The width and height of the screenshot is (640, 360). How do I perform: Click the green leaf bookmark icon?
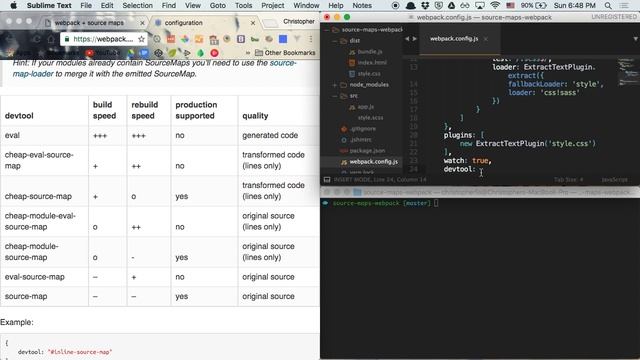[x=172, y=53]
